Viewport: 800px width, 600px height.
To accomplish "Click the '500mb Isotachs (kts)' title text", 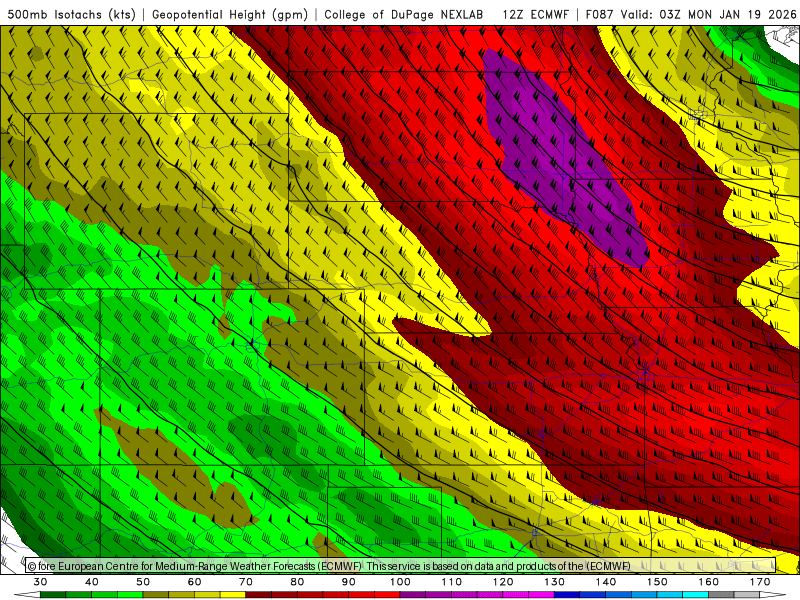I will (71, 14).
